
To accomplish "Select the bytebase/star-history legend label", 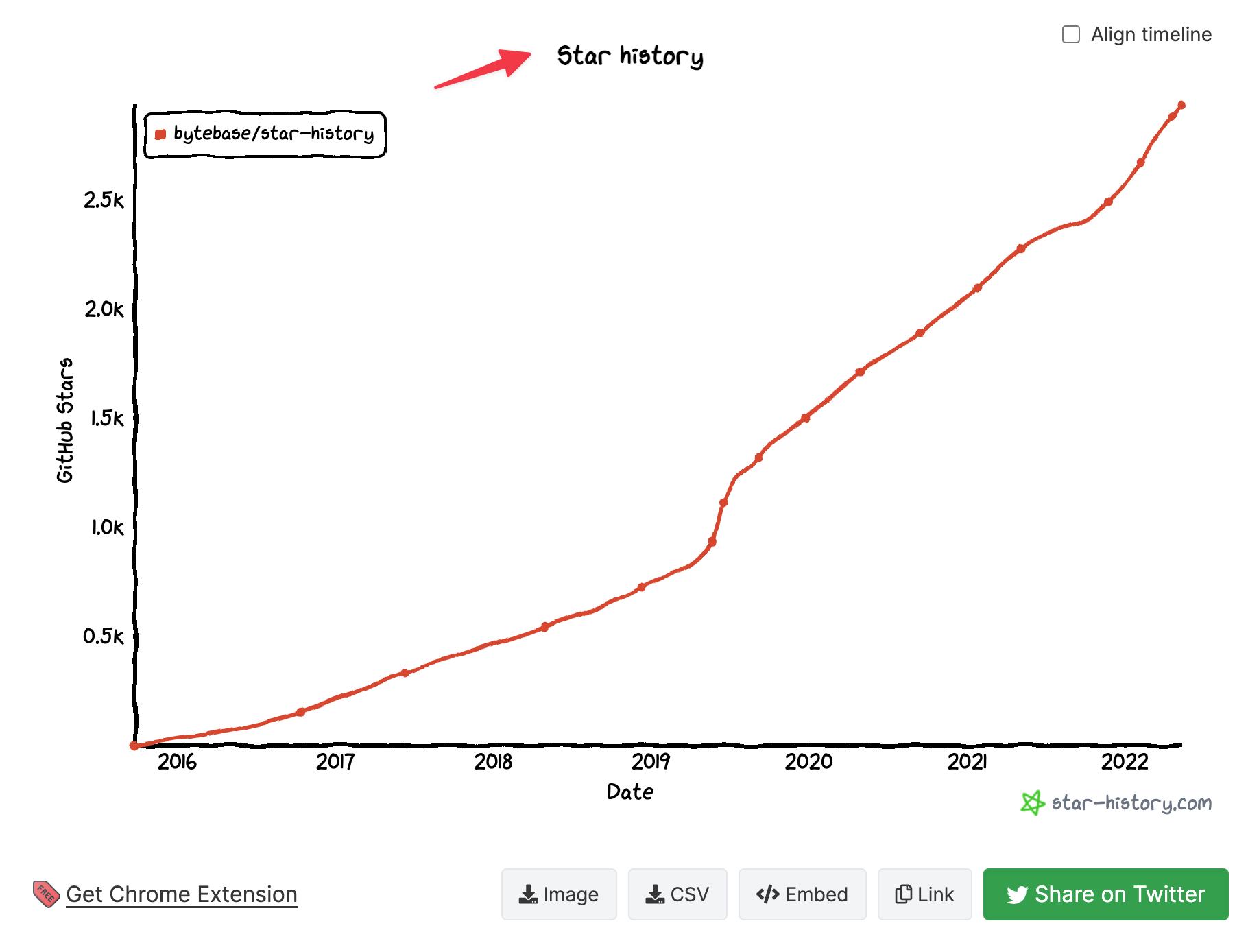I will (x=274, y=133).
